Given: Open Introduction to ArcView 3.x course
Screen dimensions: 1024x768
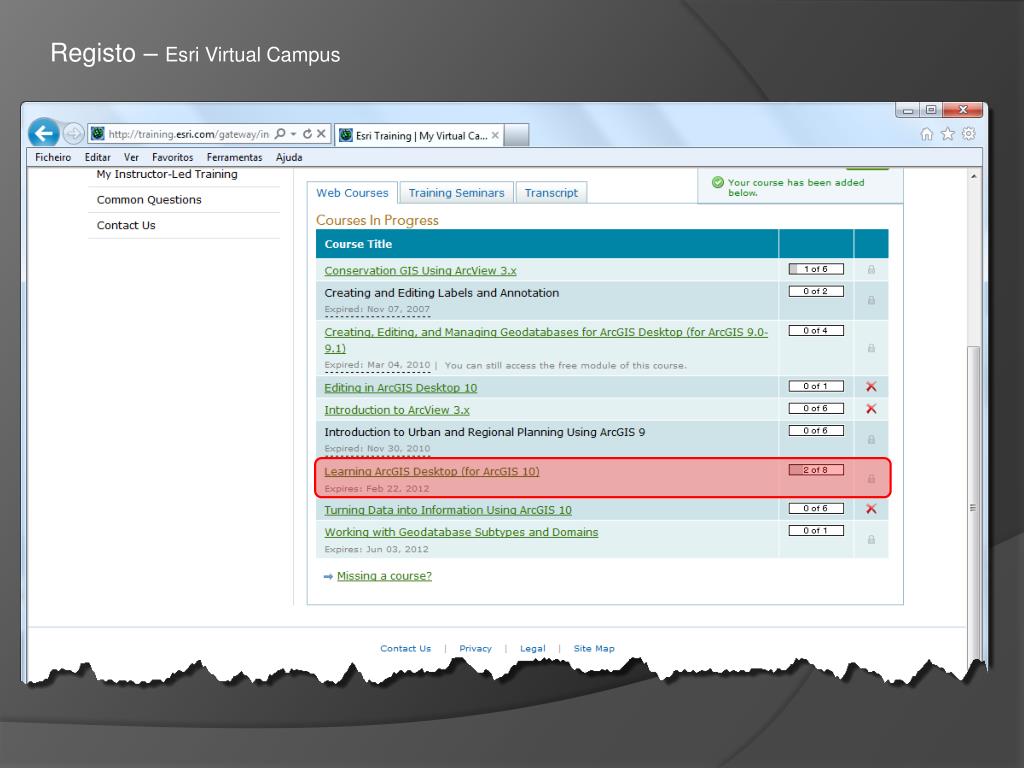Looking at the screenshot, I should click(x=397, y=410).
